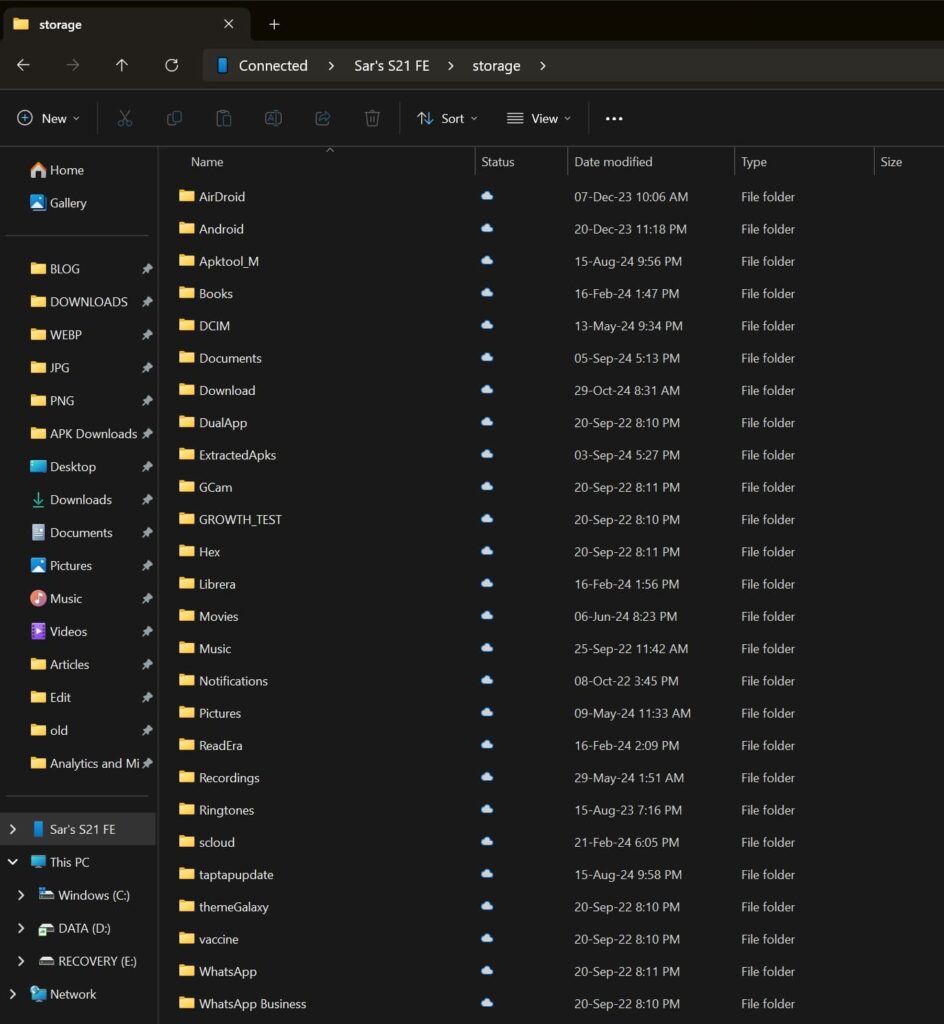Click the Delete trash icon
944x1024 pixels.
pos(372,118)
